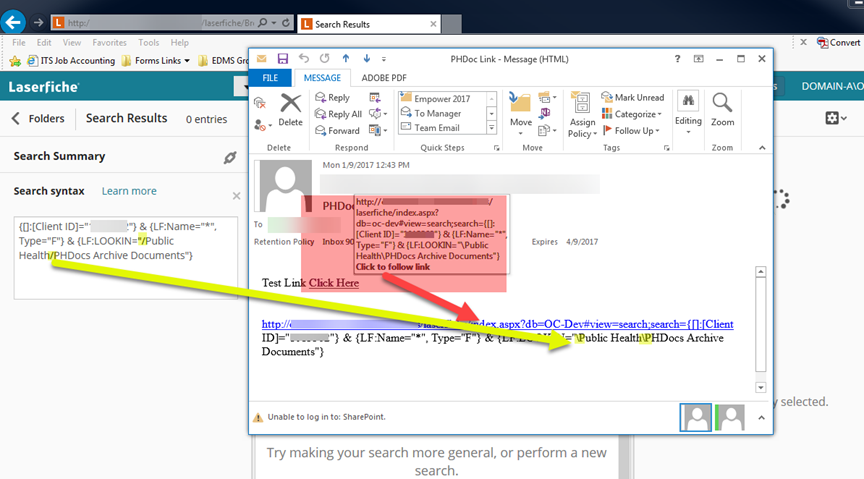Viewport: 864px width, 479px height.
Task: Mark the message as Unread
Action: coord(633,98)
